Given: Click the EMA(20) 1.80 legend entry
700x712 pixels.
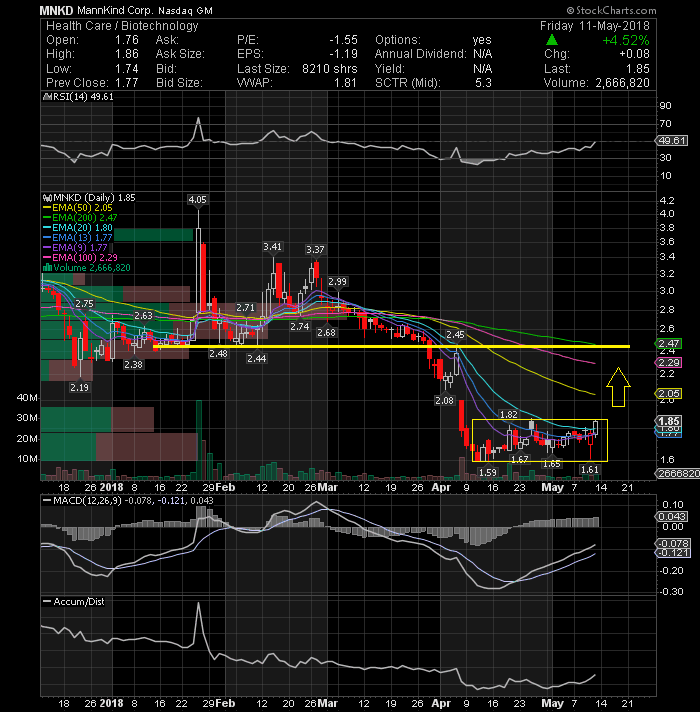Looking at the screenshot, I should point(78,228).
